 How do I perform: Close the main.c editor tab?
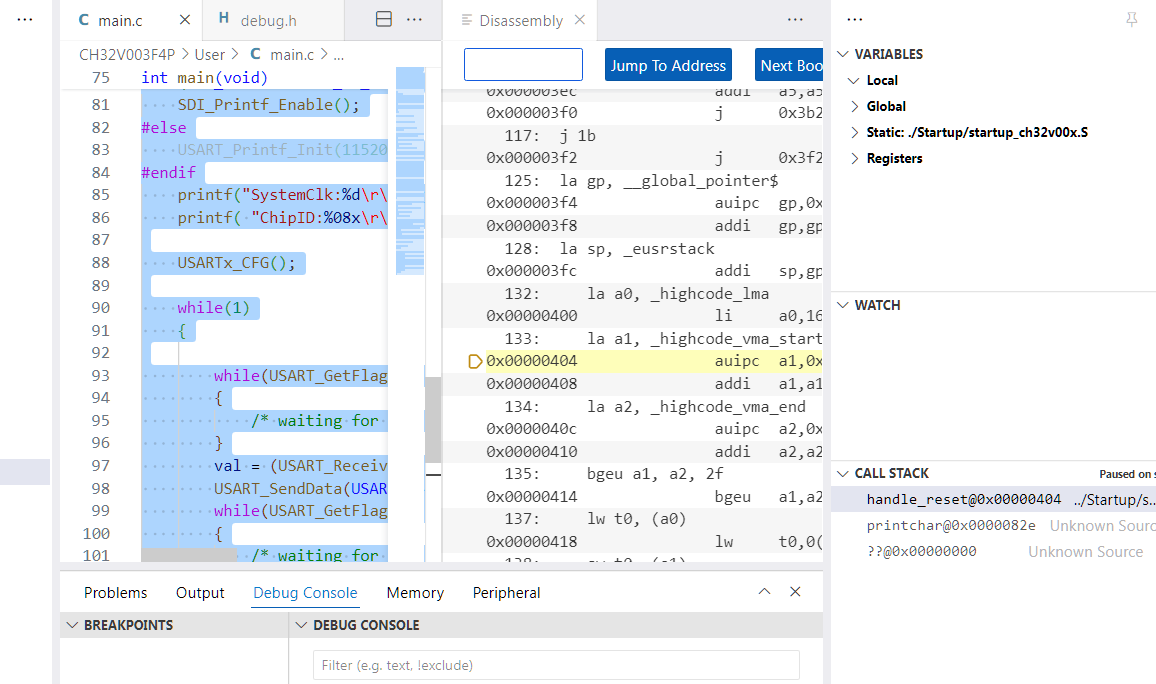point(184,20)
